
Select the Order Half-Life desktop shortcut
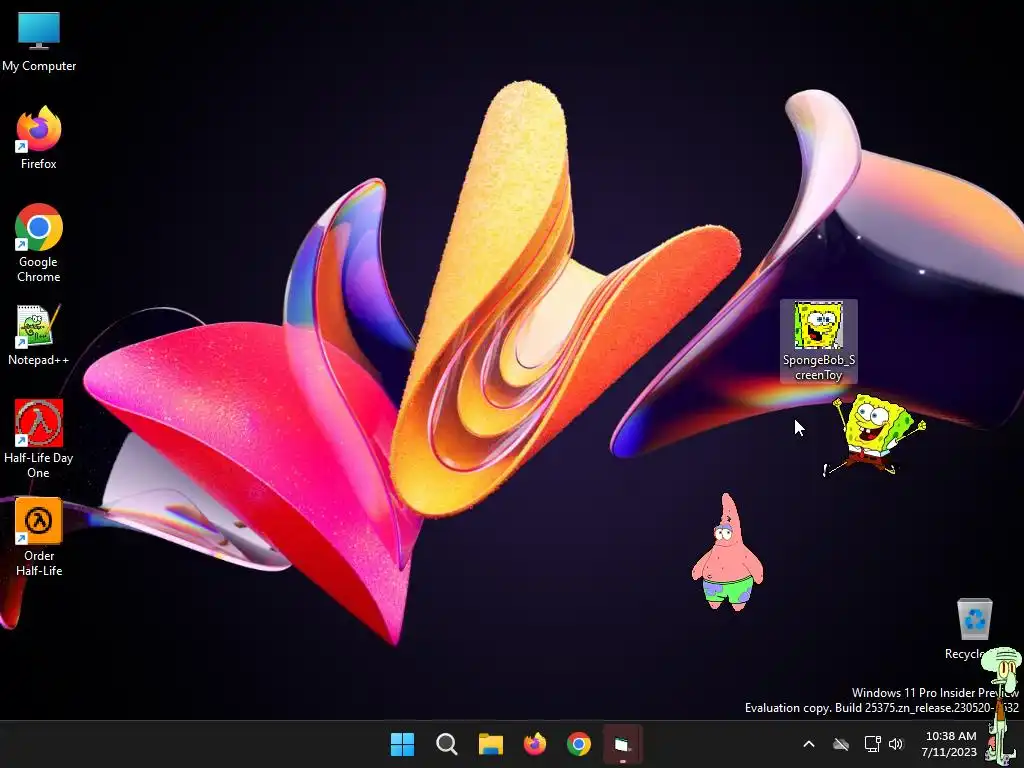(39, 537)
